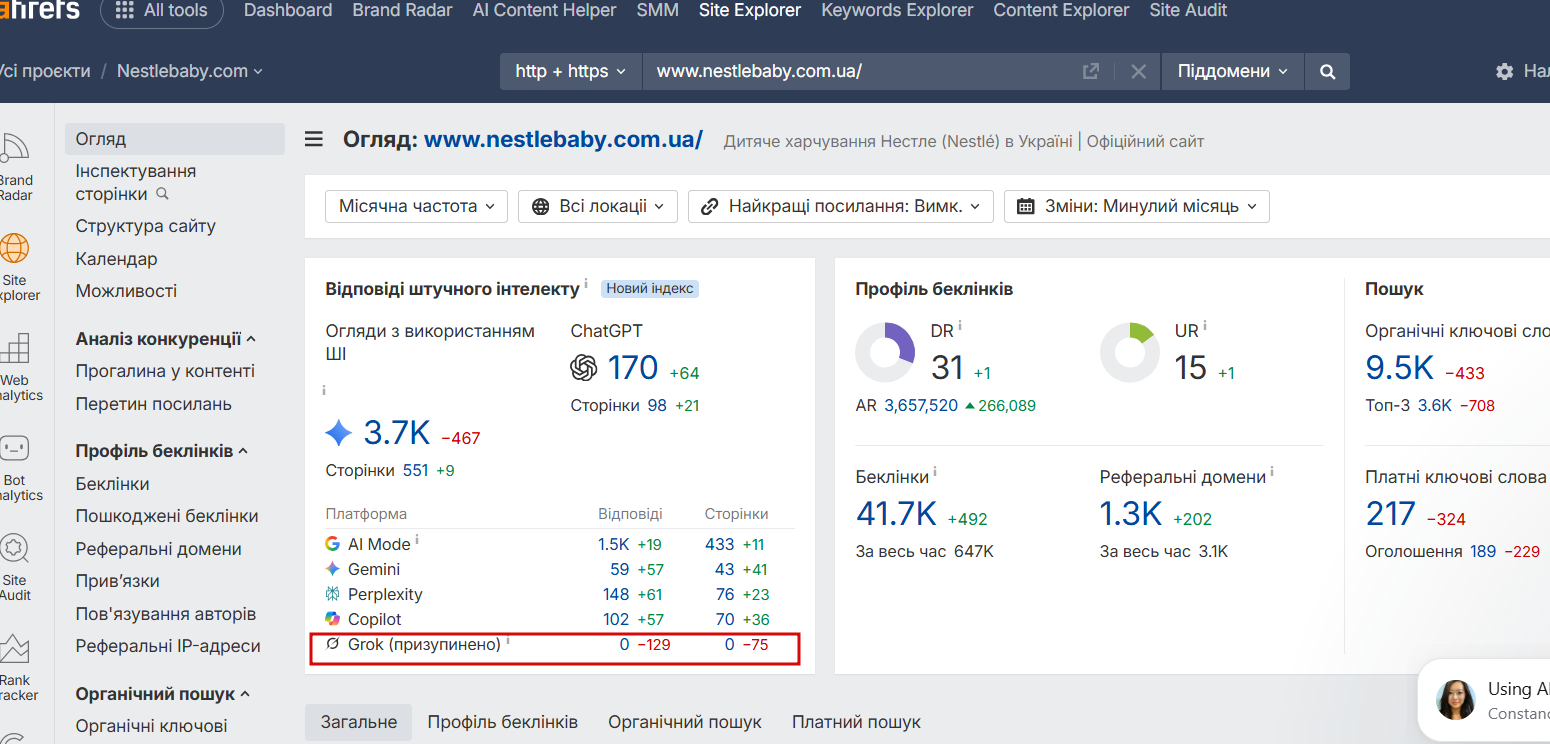Viewport: 1550px width, 744px height.
Task: Open the http + https protocol dropdown
Action: pos(571,71)
